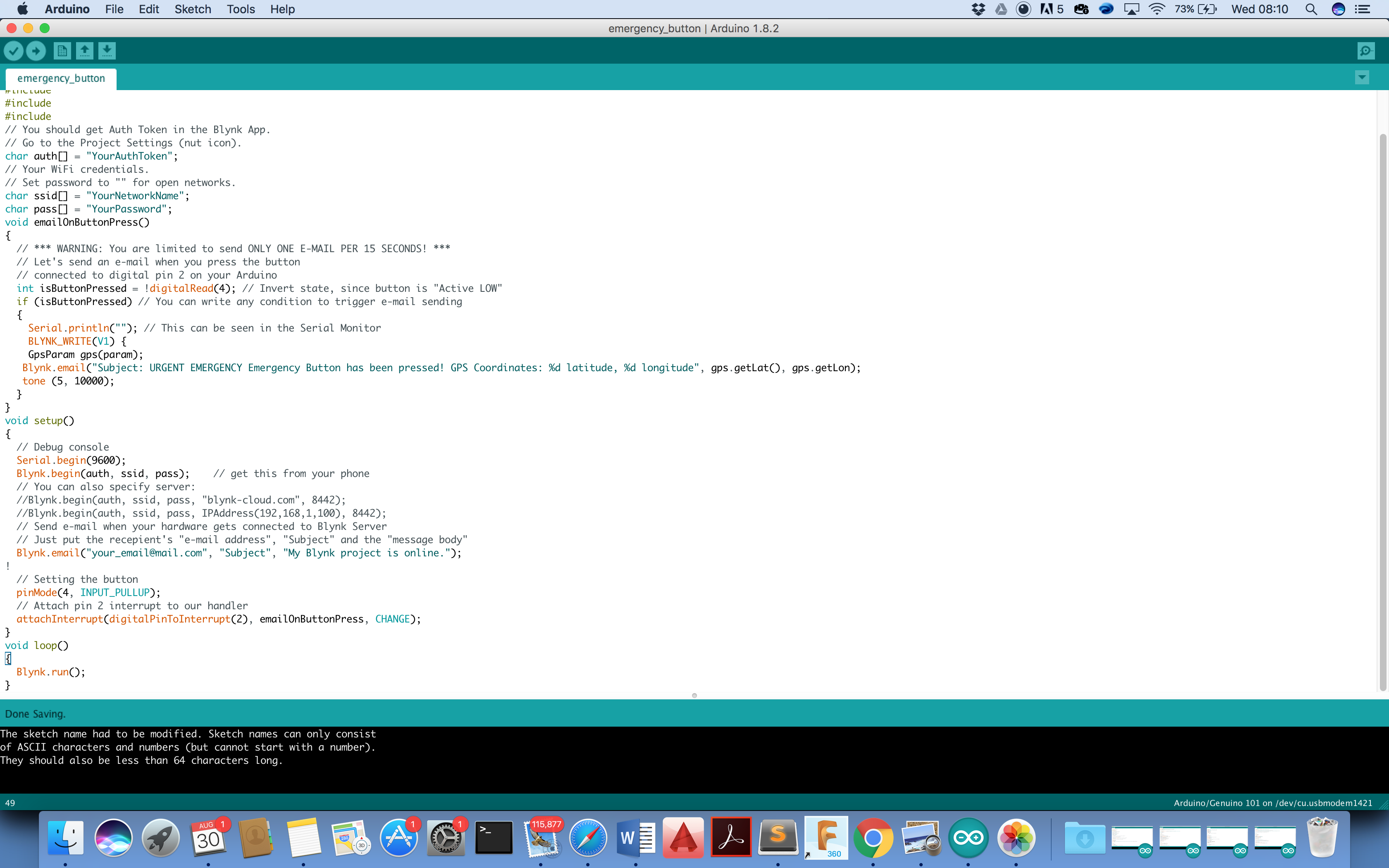Open Contacts from the Dock
Screen dimensions: 1389x868
[x=256, y=838]
